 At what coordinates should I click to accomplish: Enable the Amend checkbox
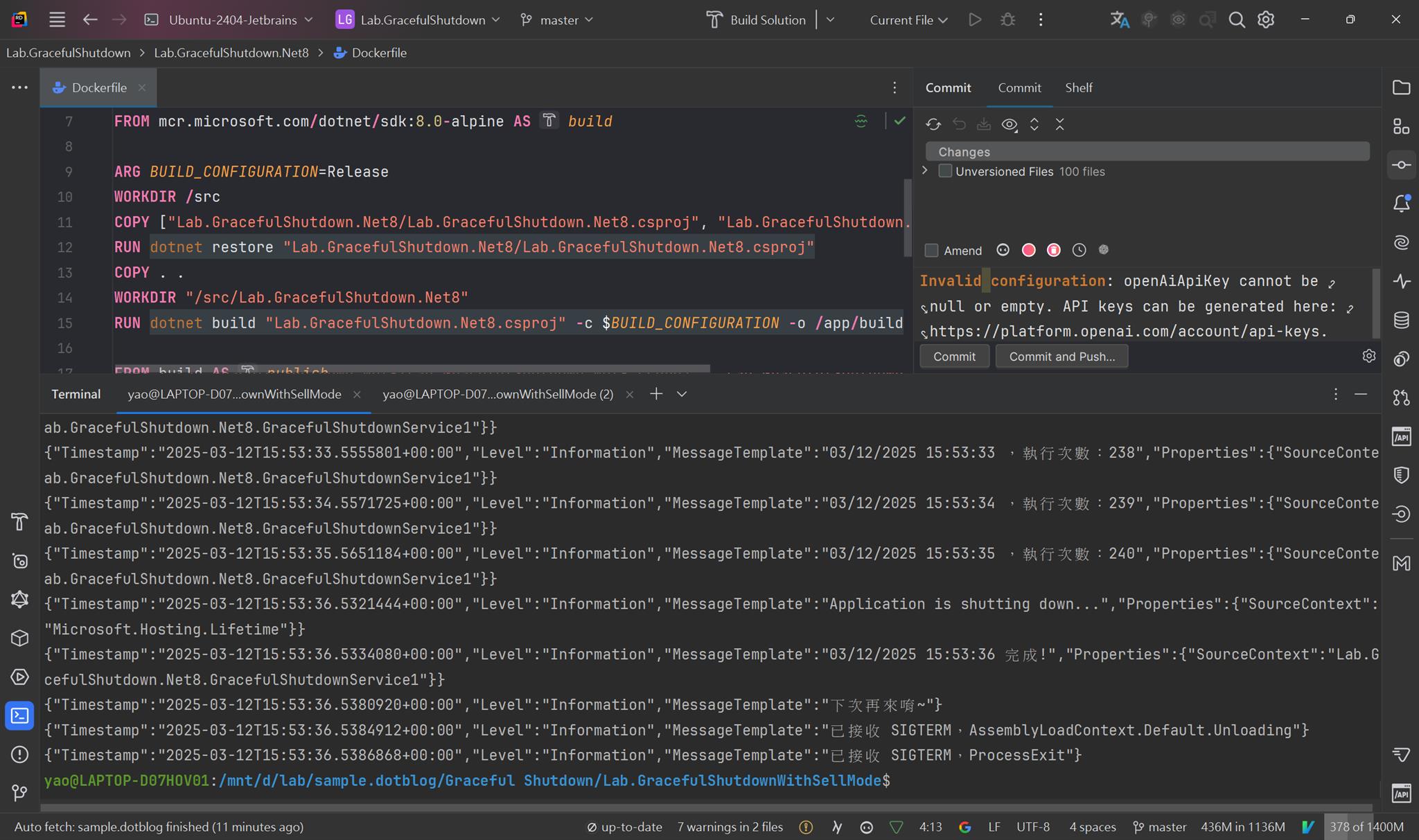point(932,250)
